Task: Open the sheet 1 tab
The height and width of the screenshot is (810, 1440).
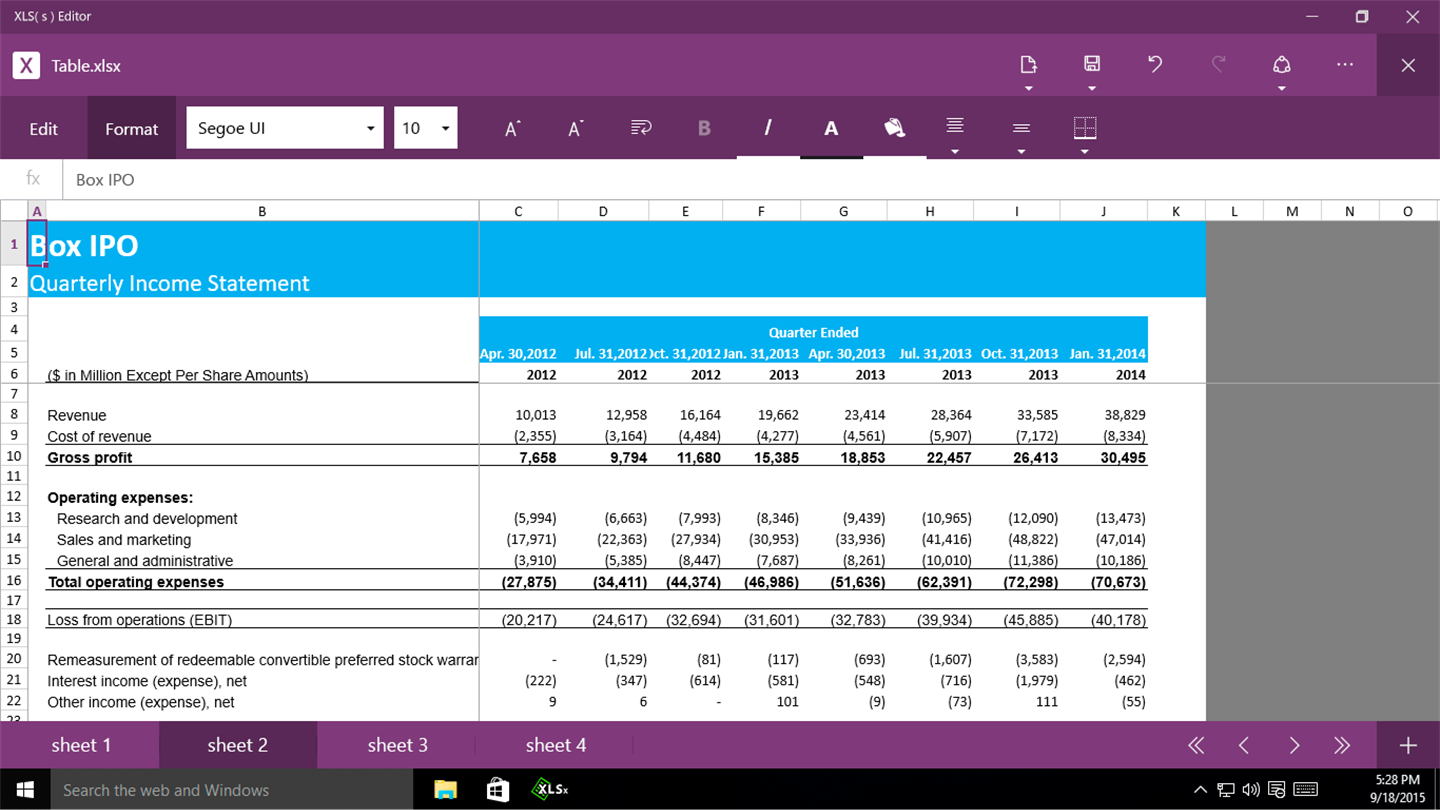Action: [x=81, y=745]
